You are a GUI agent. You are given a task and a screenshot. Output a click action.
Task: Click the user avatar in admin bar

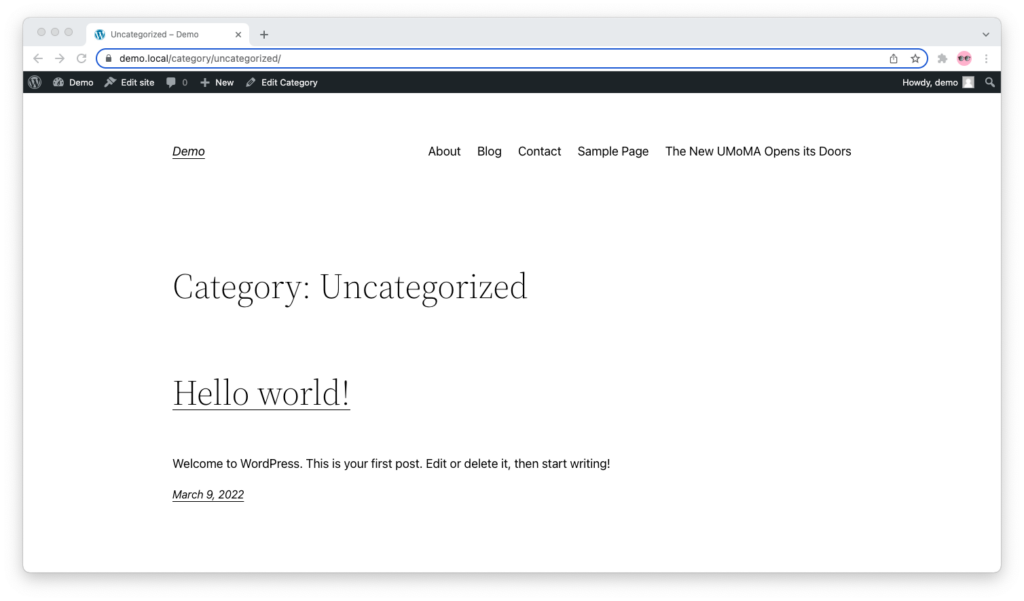tap(968, 82)
